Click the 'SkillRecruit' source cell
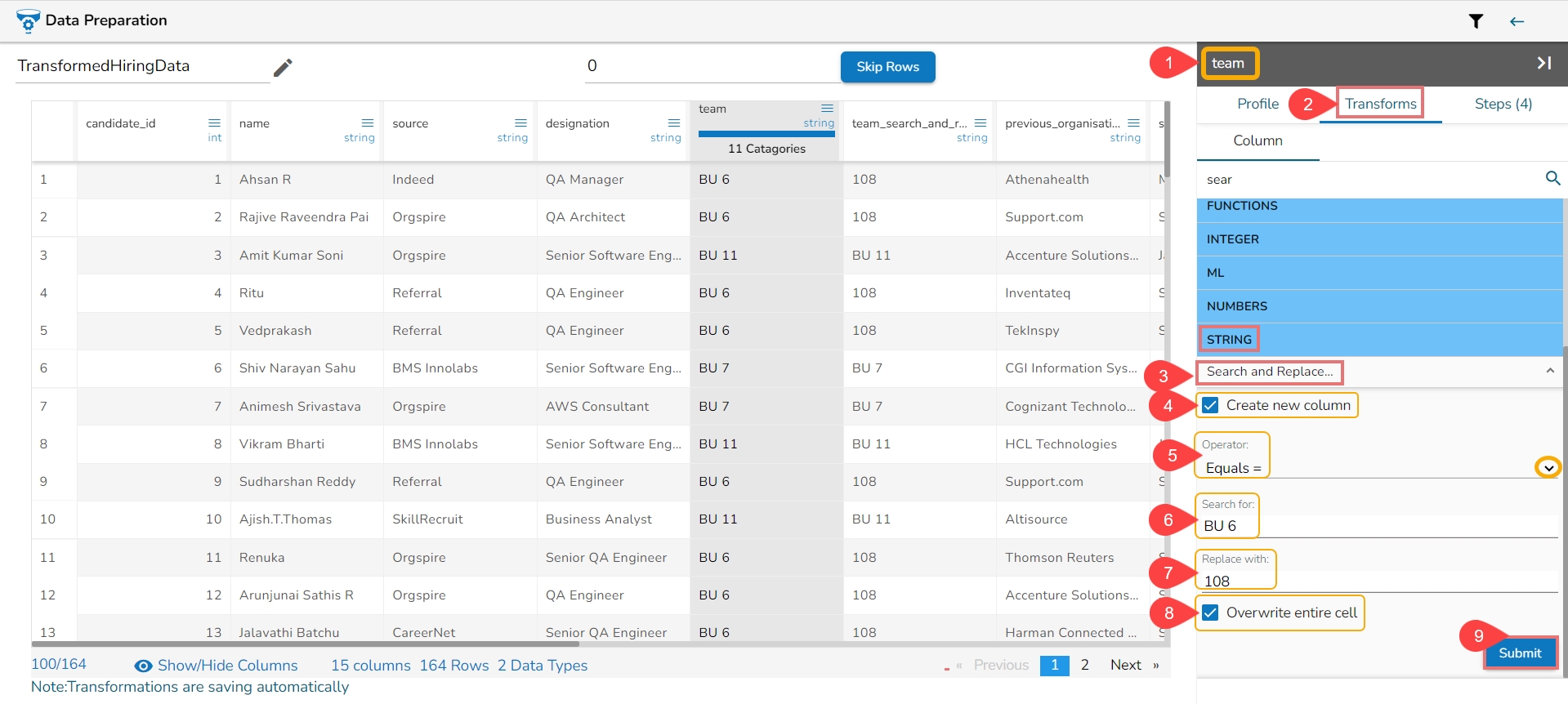 pyautogui.click(x=427, y=519)
